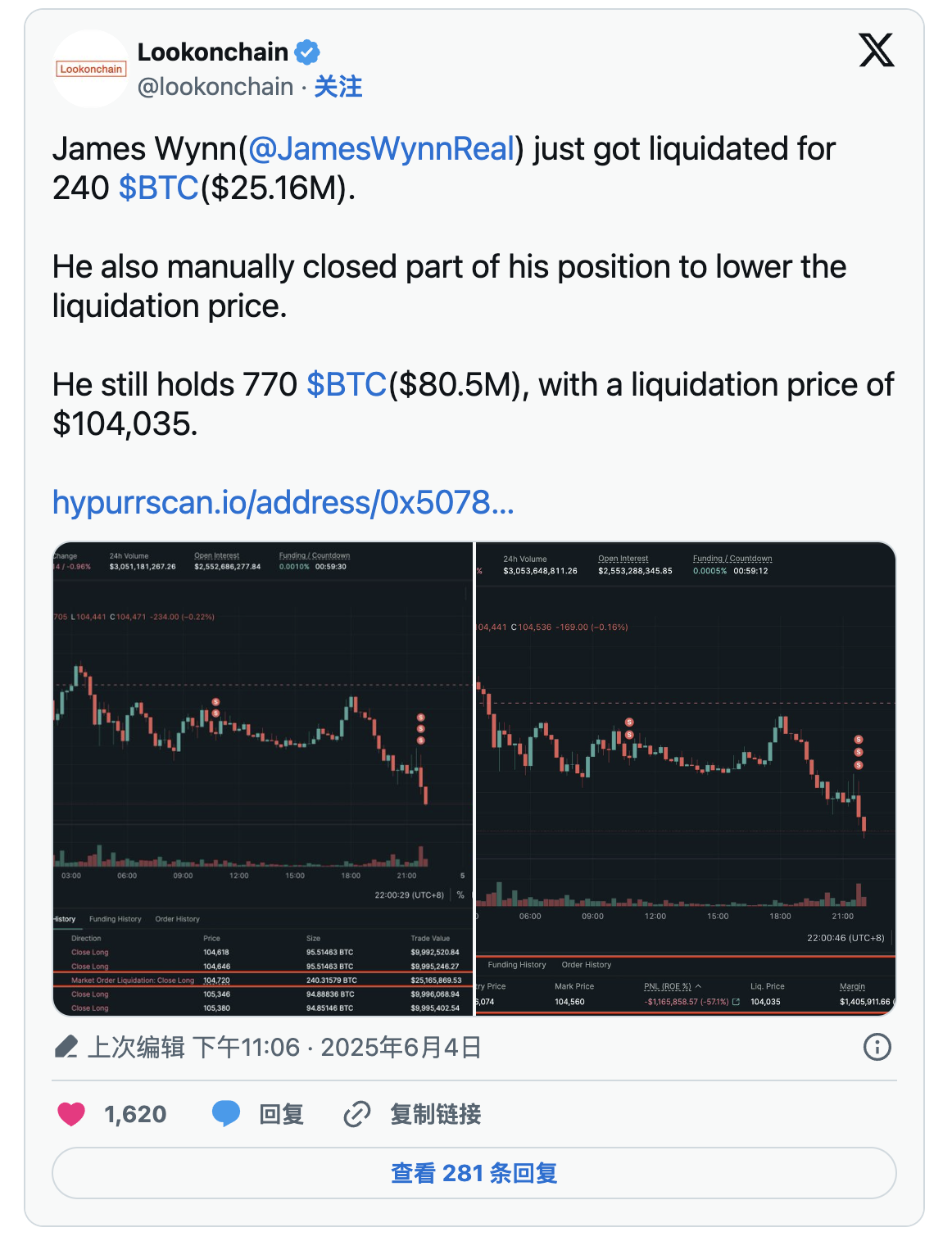Viewport: 952px width, 1250px height.
Task: Open the hypurrscan.io address link
Action: click(283, 503)
